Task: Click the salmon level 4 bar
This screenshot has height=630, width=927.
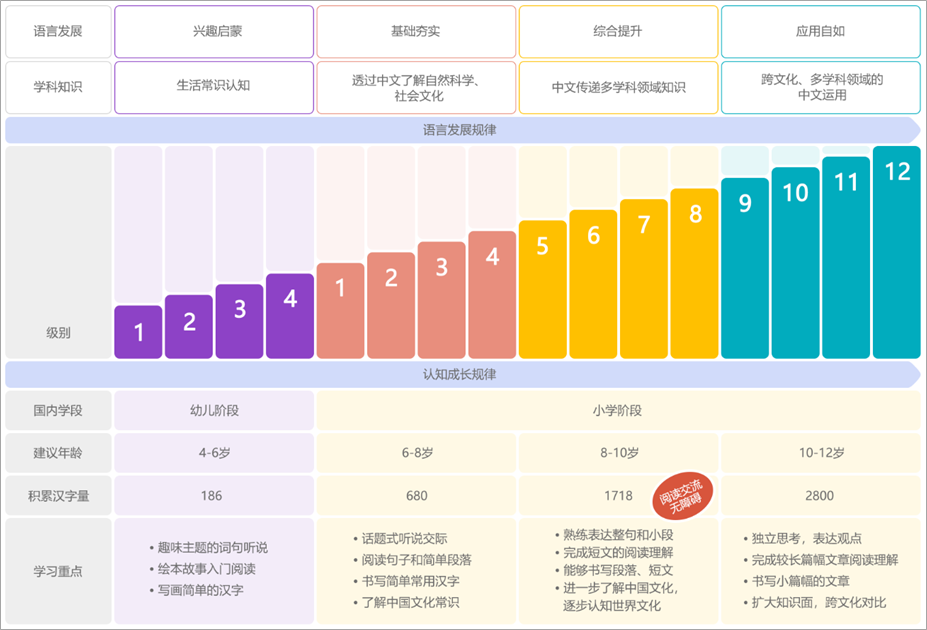Action: tap(492, 295)
